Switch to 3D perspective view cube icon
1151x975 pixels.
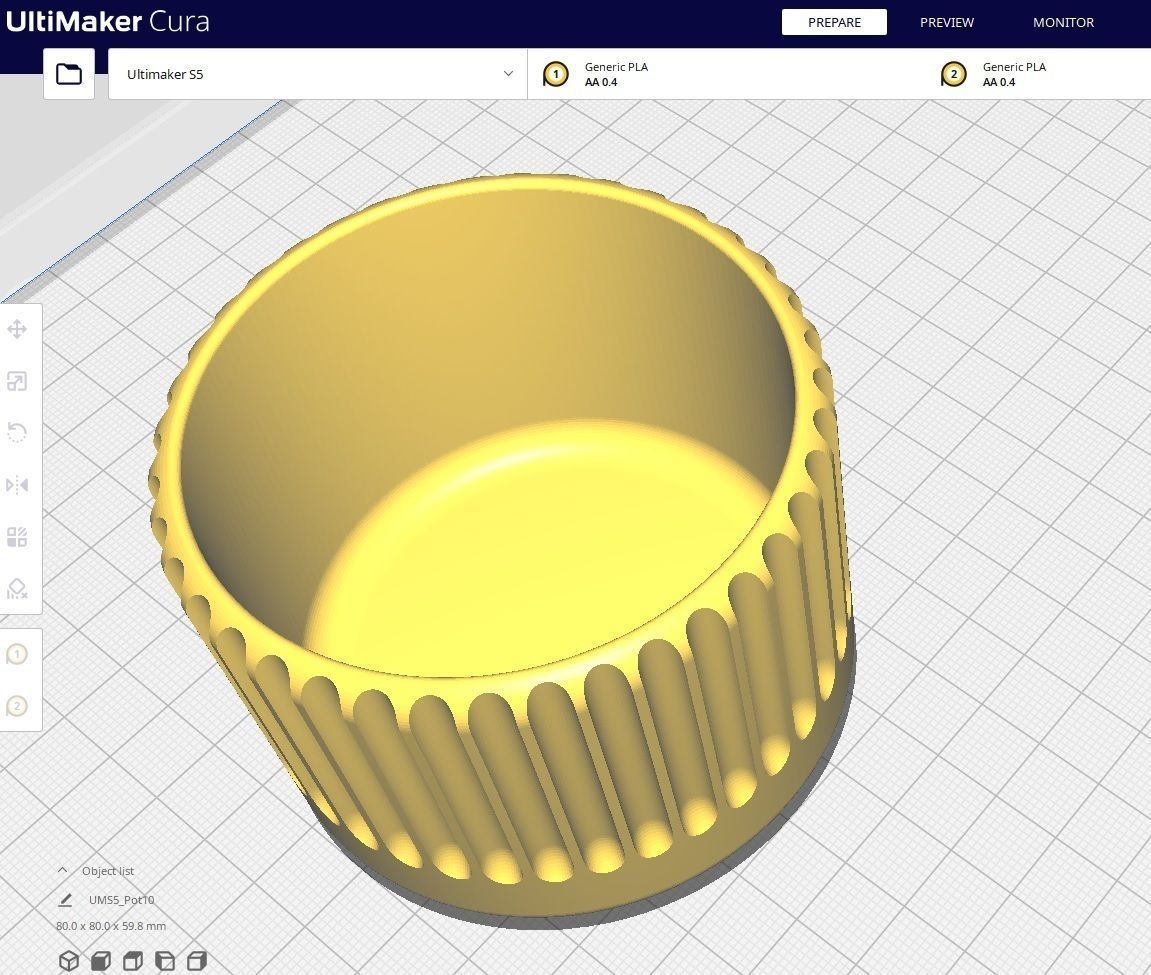[x=69, y=960]
